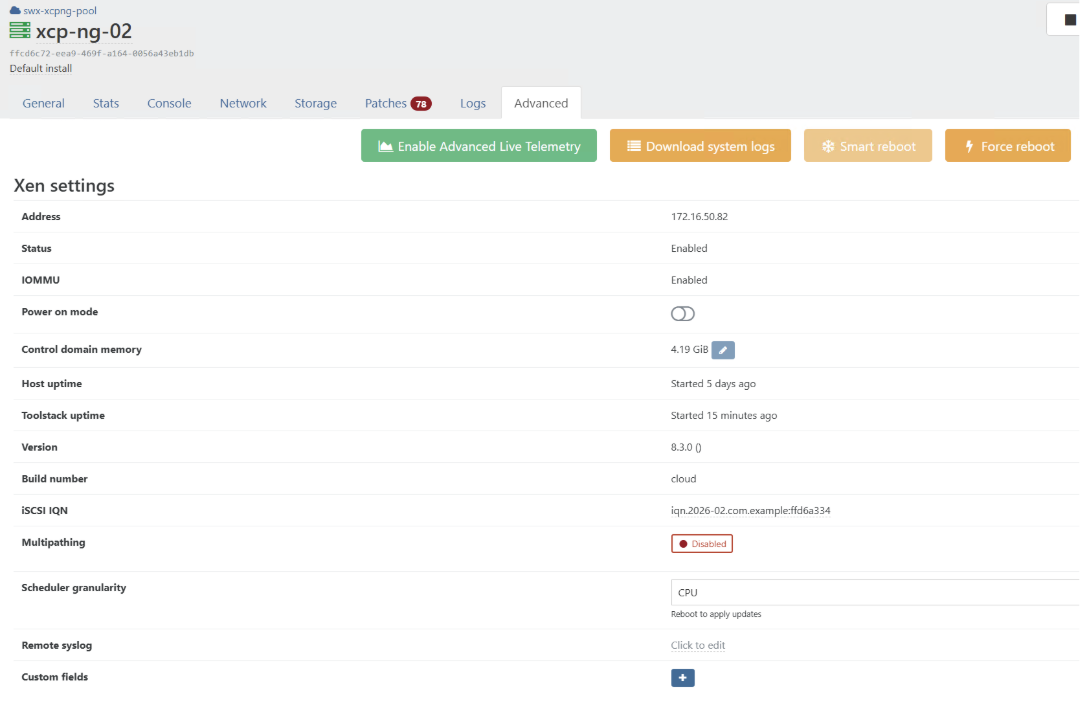This screenshot has width=1080, height=712.
Task: Add a custom field with plus button
Action: pos(683,678)
